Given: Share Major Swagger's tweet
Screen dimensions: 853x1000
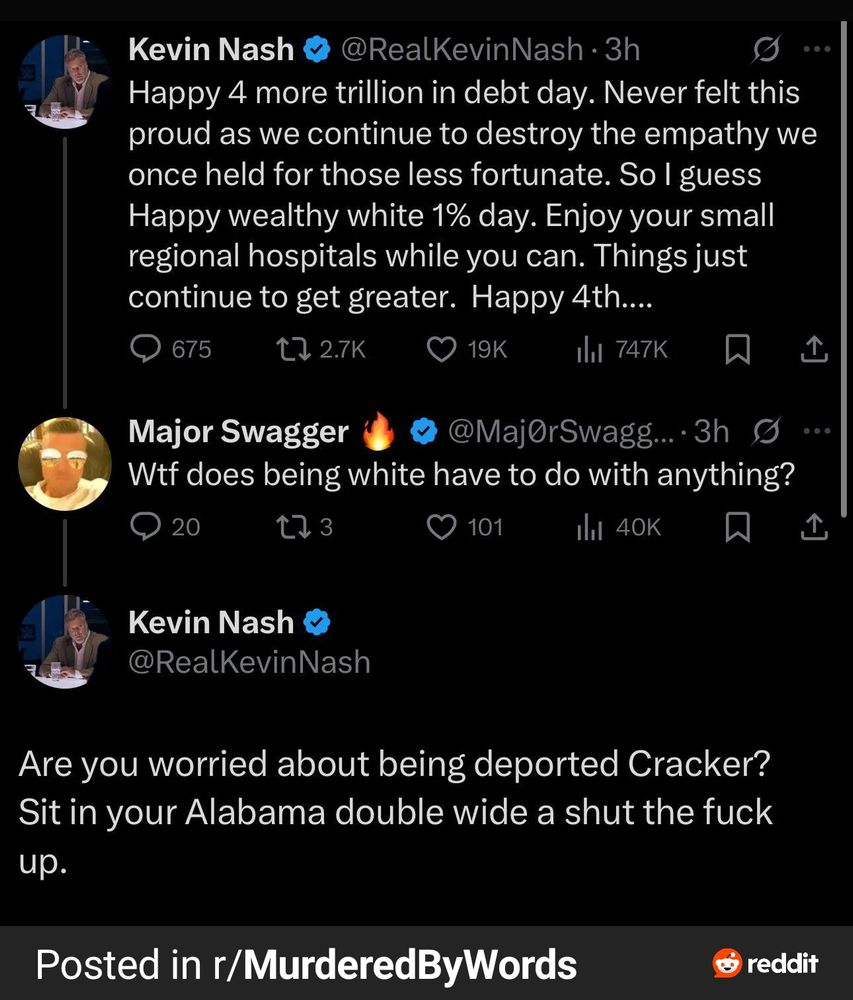Looking at the screenshot, I should coord(815,526).
